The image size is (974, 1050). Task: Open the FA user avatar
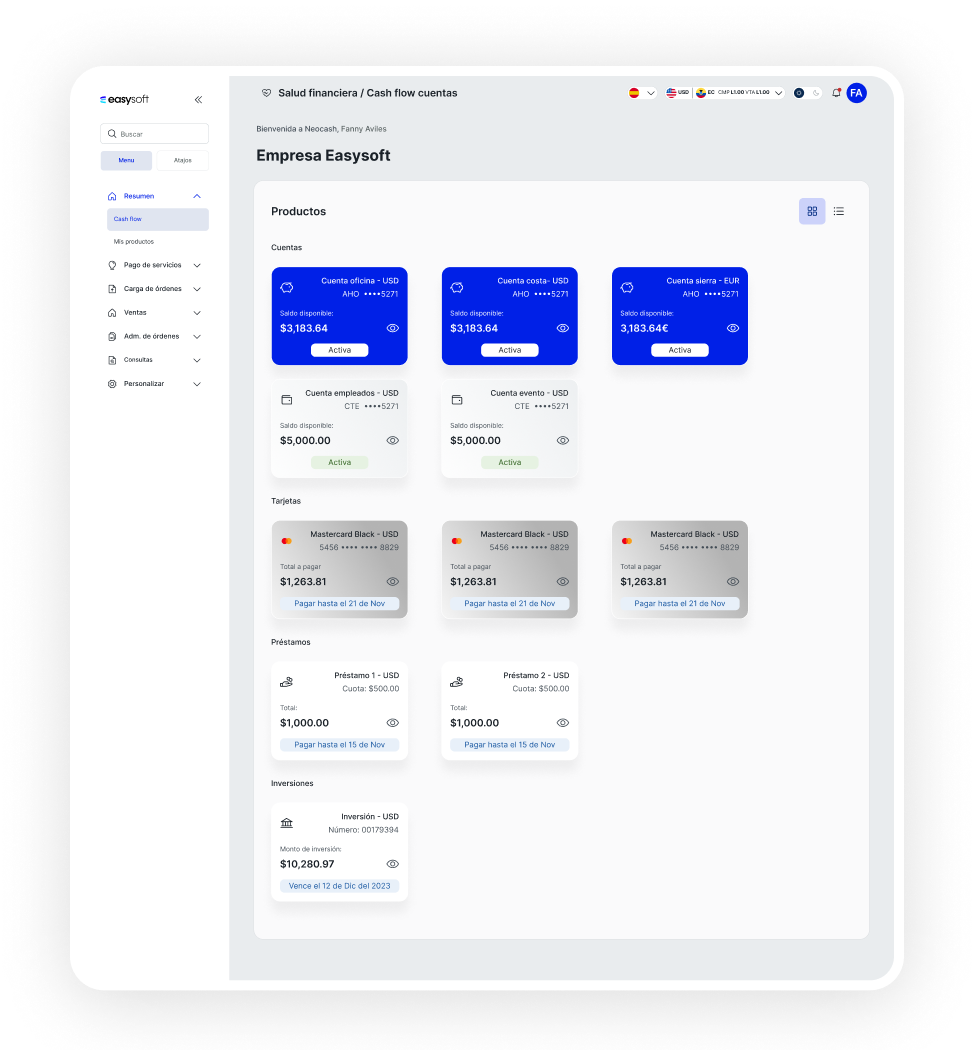point(856,93)
